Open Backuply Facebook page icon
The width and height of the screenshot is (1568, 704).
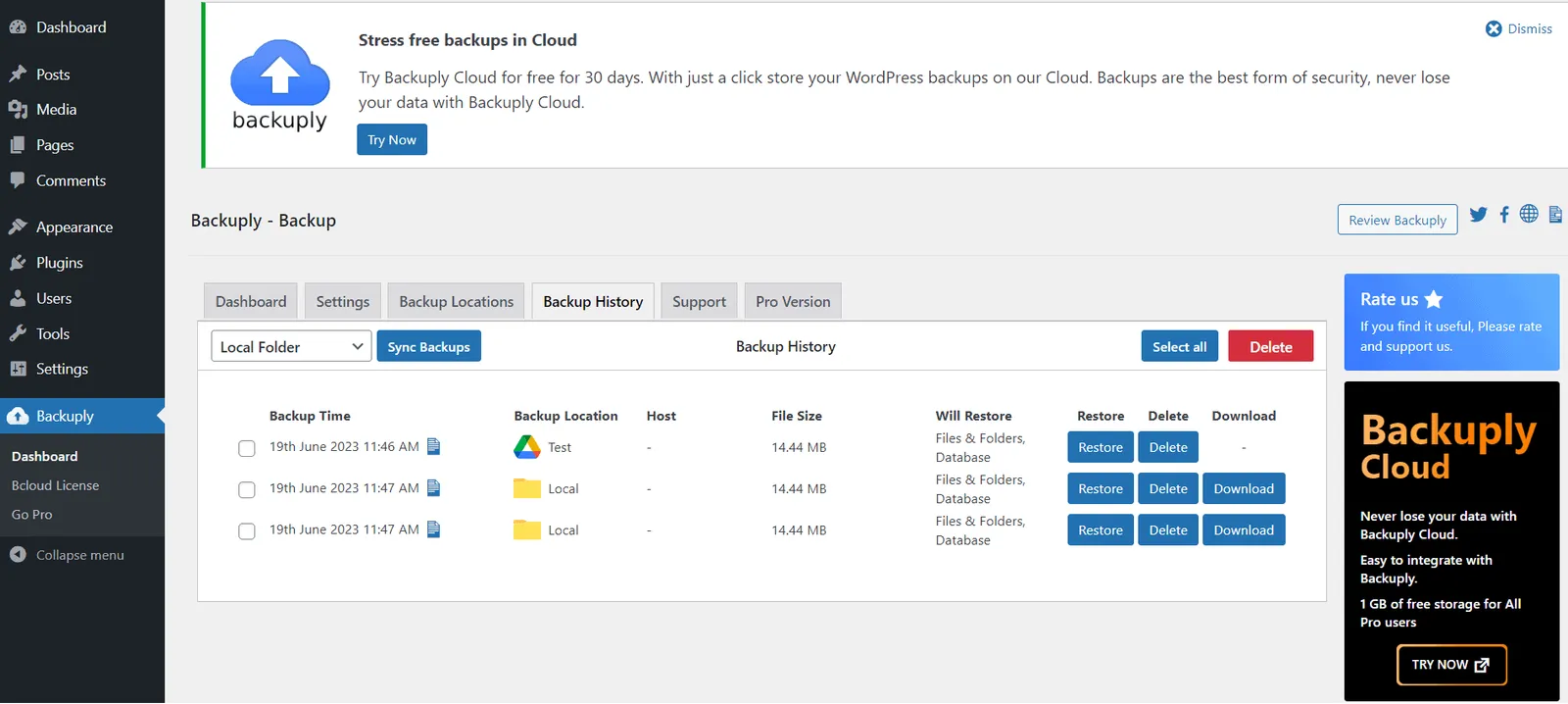click(x=1504, y=214)
